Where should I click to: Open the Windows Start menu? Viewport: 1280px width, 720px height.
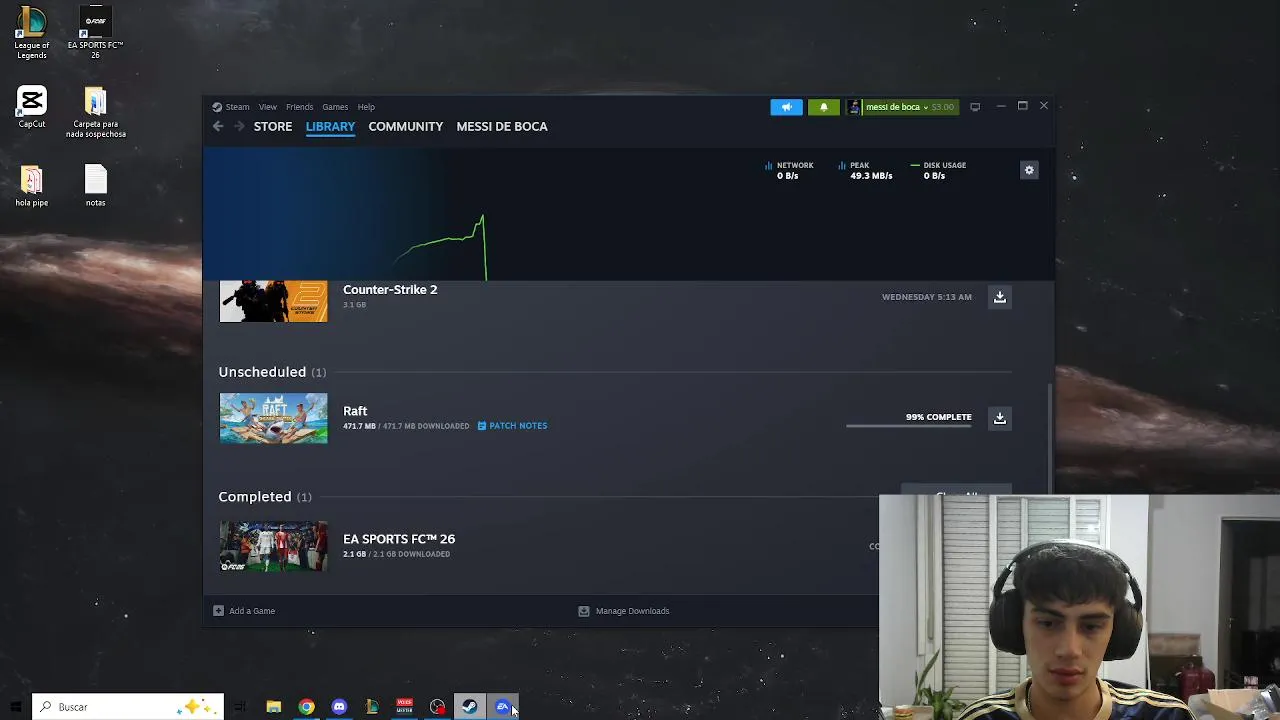pyautogui.click(x=15, y=707)
